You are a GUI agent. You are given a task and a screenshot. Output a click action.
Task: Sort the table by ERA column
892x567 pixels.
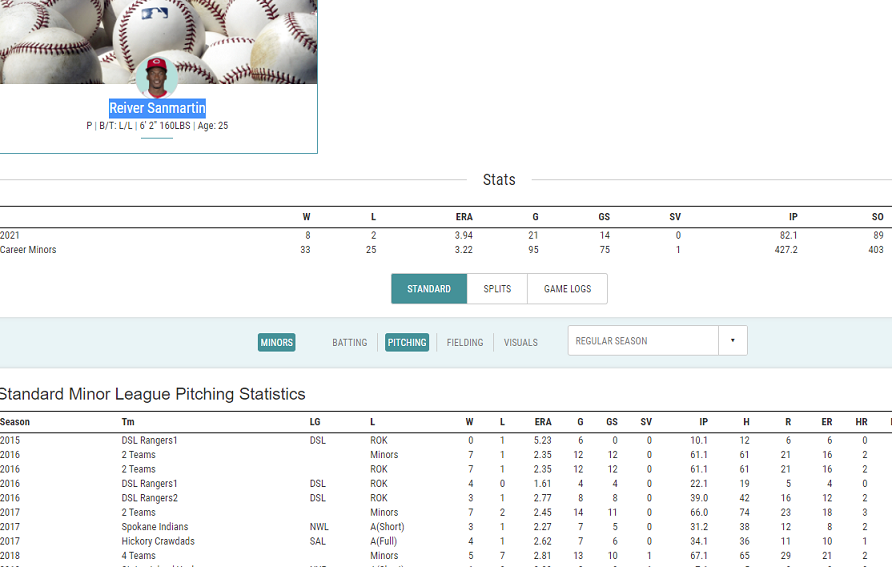pyautogui.click(x=543, y=422)
